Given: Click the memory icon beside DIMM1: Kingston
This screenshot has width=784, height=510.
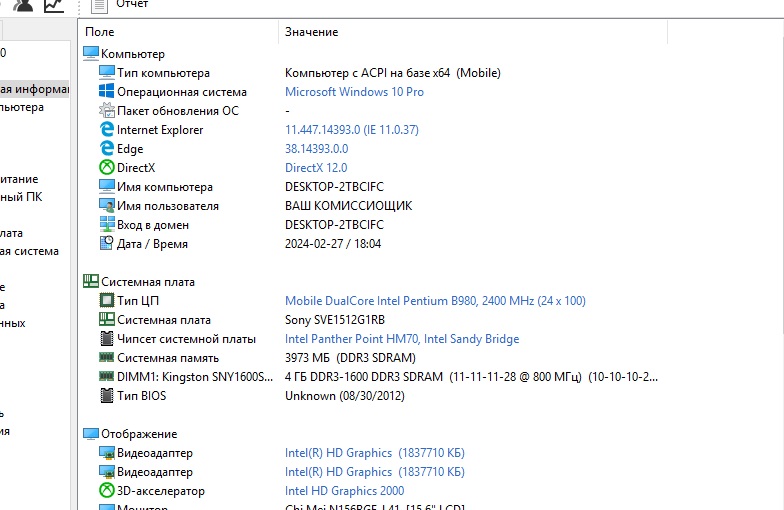Looking at the screenshot, I should click(x=106, y=376).
